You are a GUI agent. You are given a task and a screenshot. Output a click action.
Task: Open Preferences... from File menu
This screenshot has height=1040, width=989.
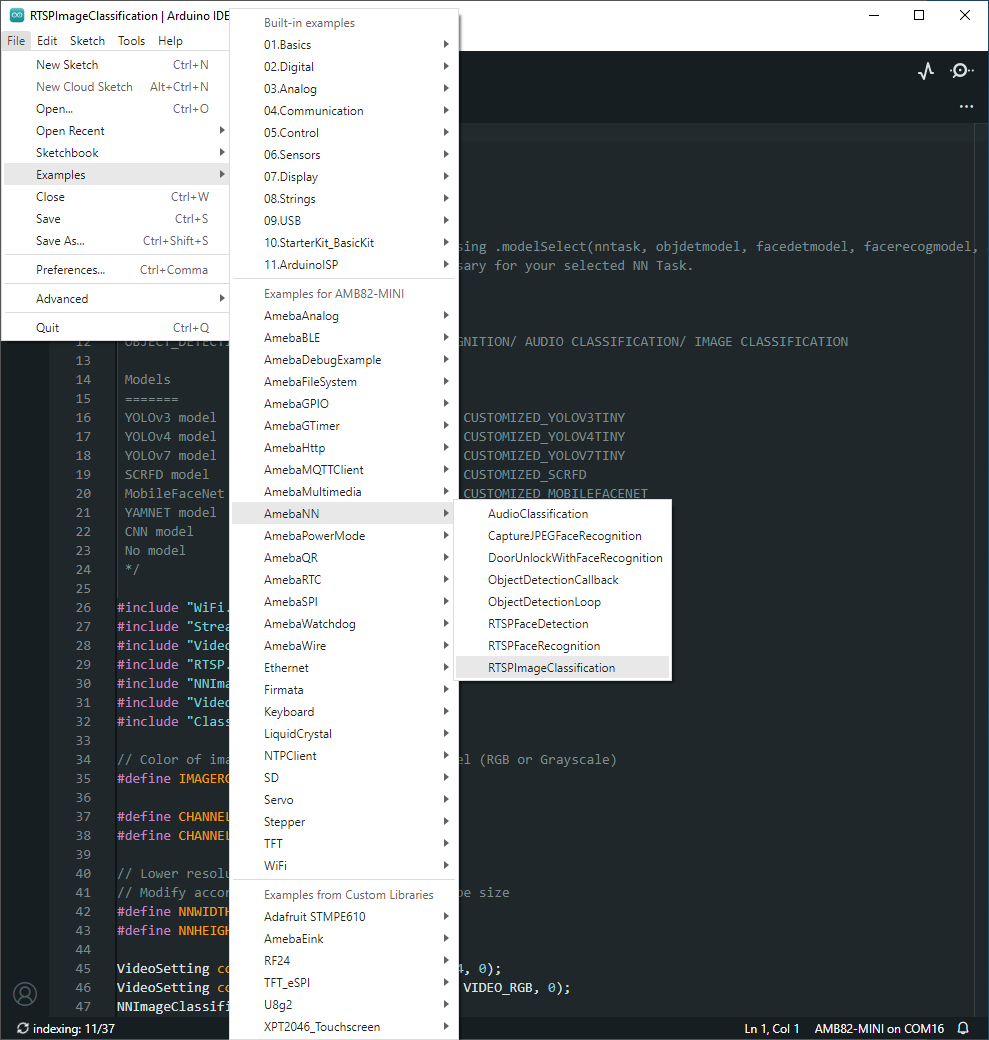[x=116, y=269]
